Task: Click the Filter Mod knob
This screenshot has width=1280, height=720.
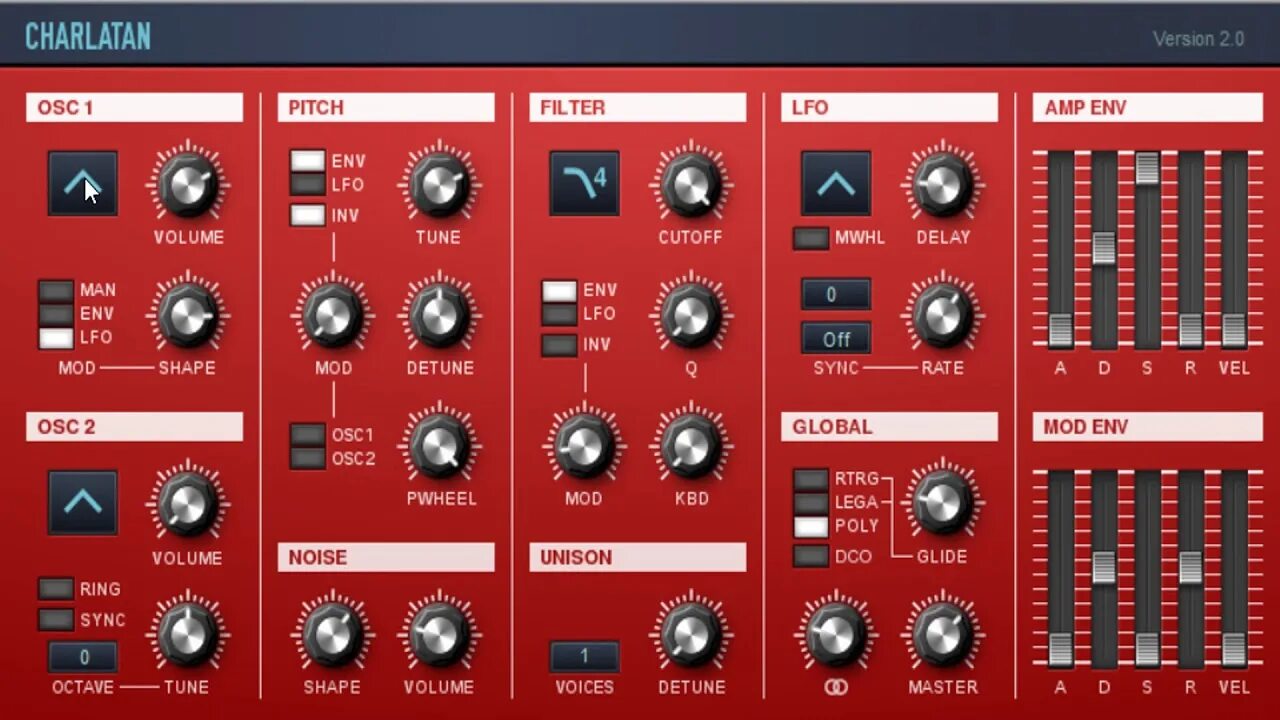Action: (584, 445)
